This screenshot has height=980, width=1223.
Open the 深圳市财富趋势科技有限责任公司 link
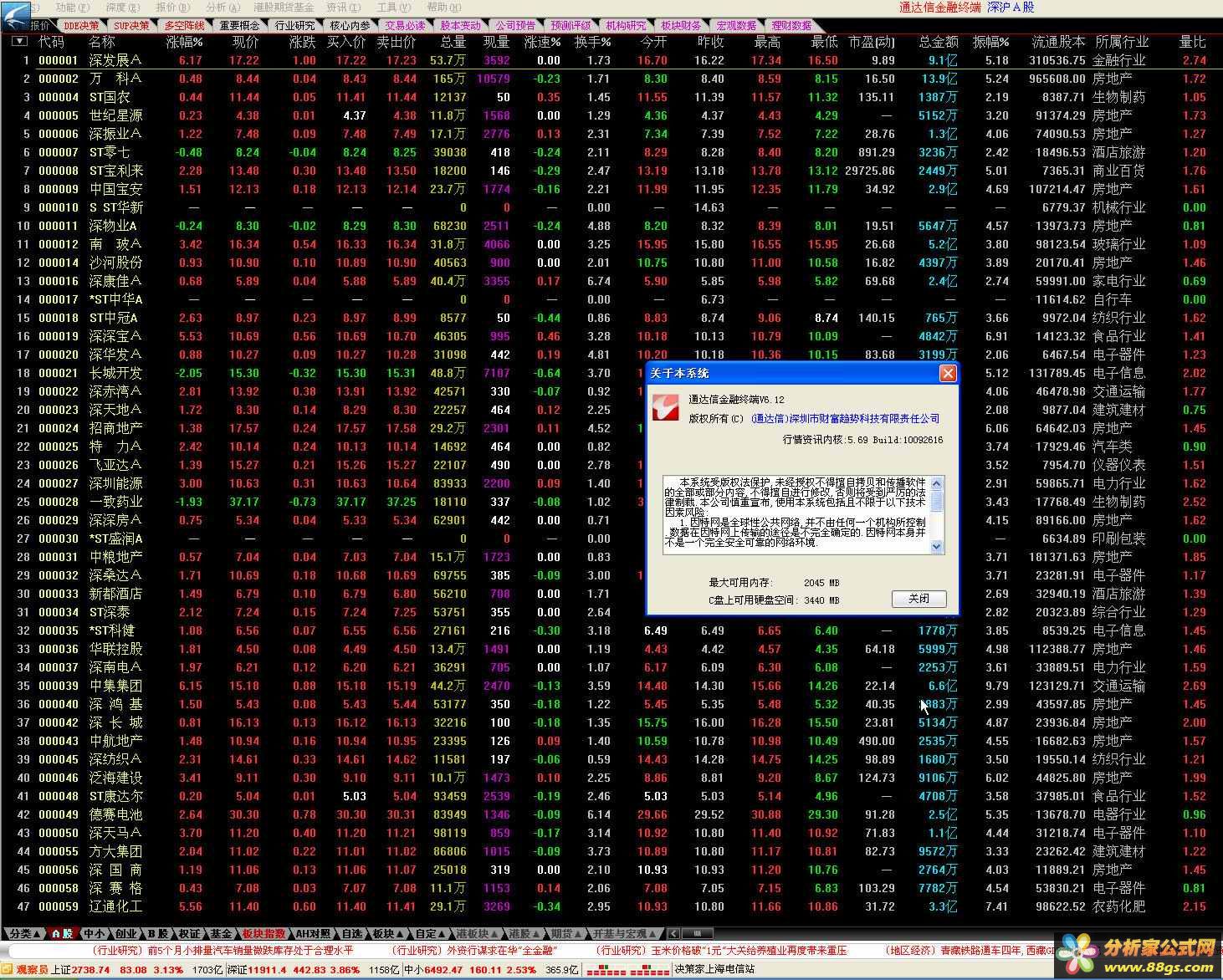(845, 419)
